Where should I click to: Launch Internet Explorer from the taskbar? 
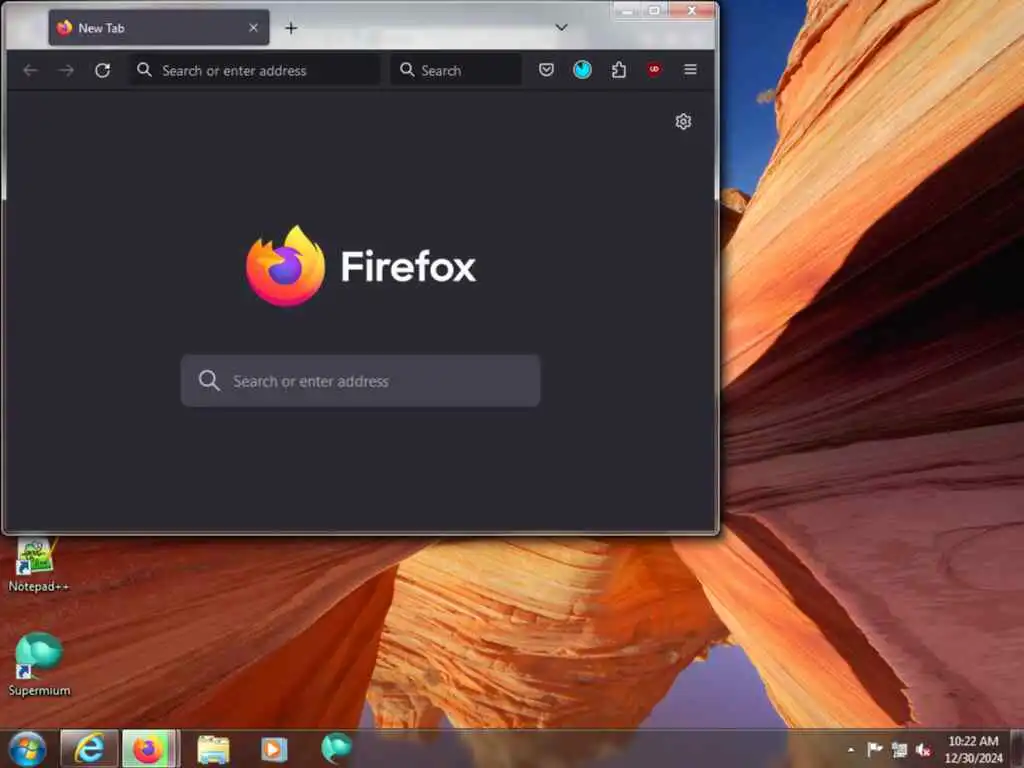tap(89, 748)
